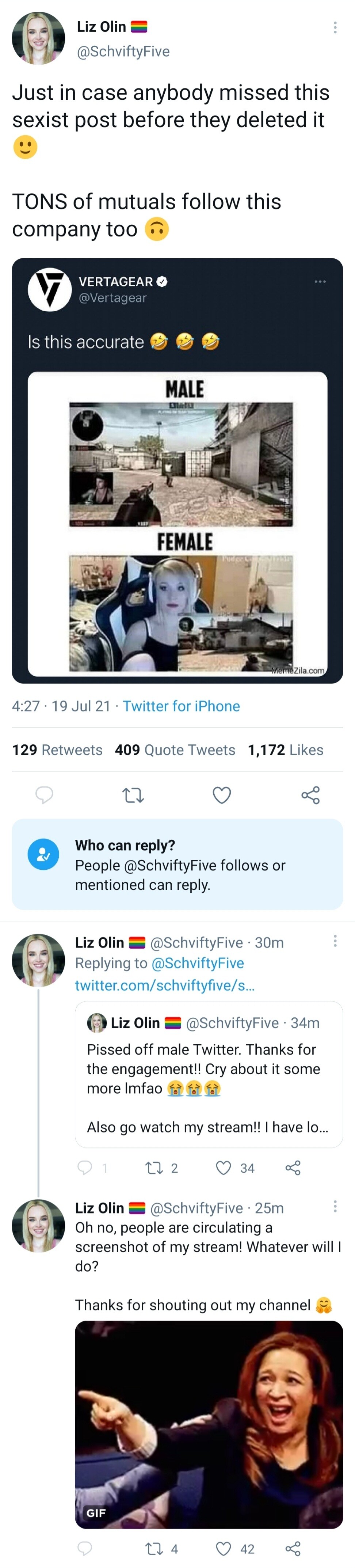The height and width of the screenshot is (1568, 355).
Task: View the 129 Retweets list
Action: click(57, 750)
